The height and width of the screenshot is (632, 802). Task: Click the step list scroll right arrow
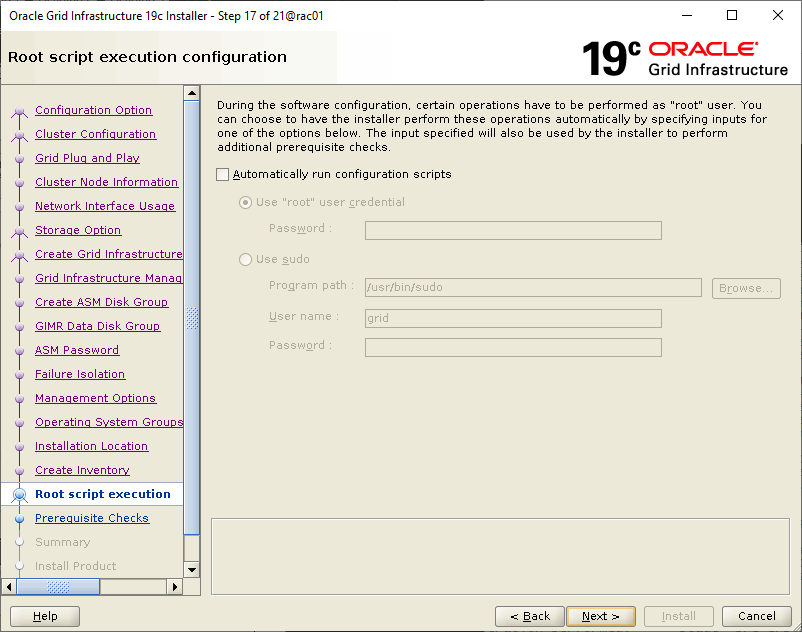174,587
